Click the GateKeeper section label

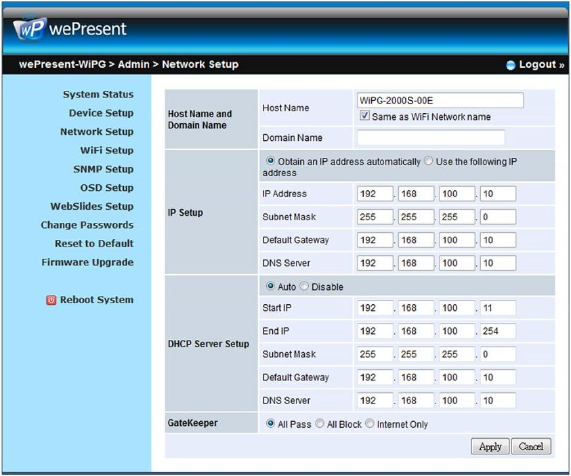coord(193,423)
